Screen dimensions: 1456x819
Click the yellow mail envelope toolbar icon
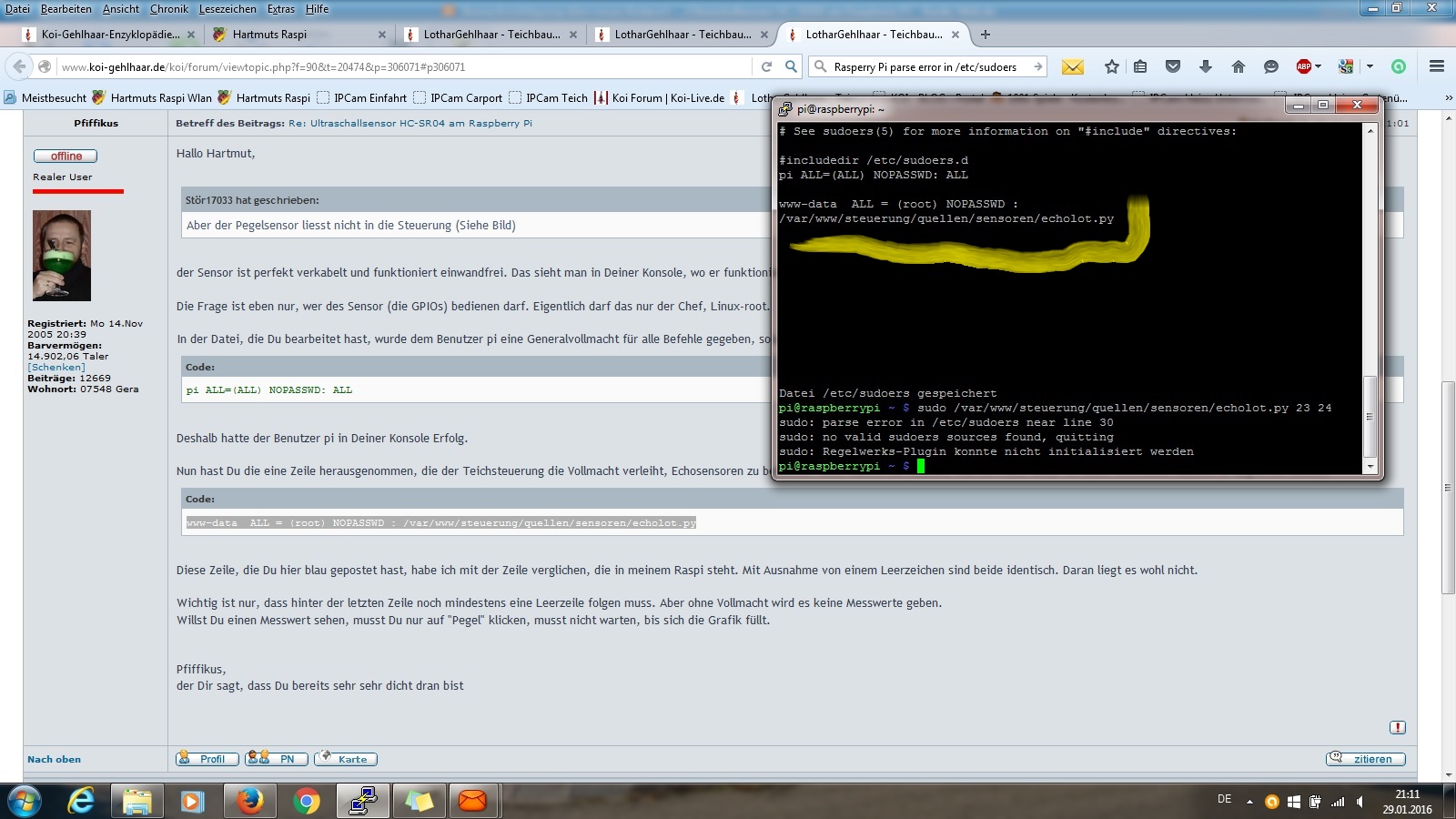(x=1073, y=66)
